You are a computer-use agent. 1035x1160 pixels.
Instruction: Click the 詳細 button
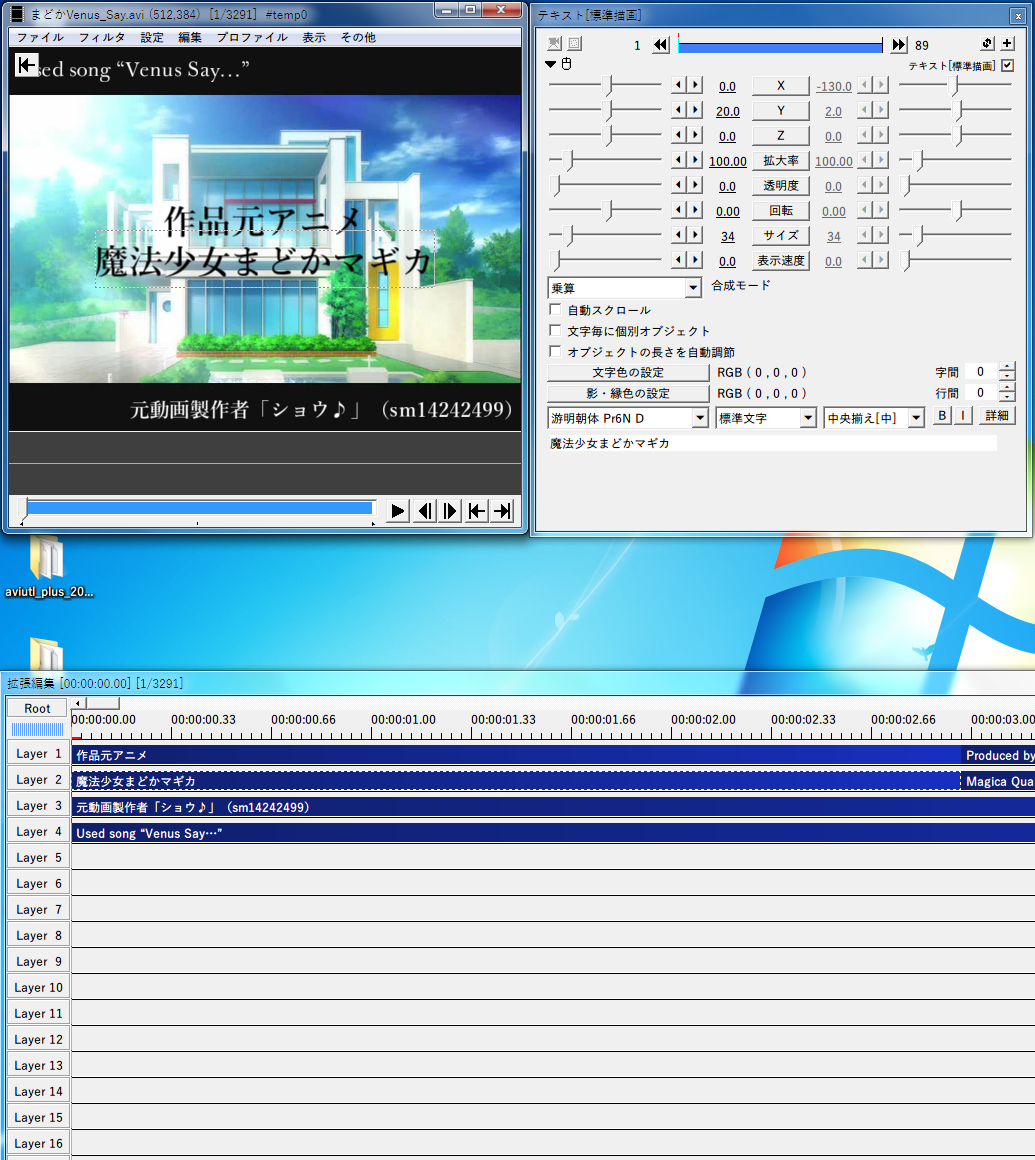coord(997,416)
